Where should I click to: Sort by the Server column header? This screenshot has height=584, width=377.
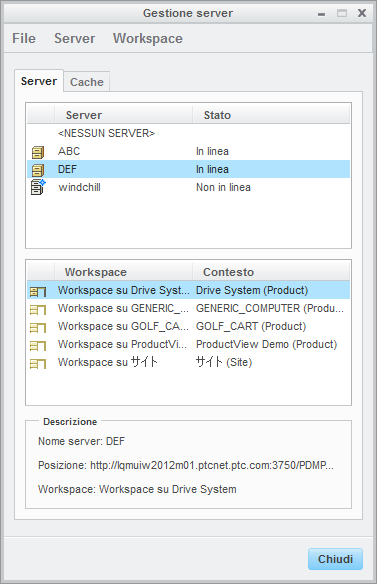(123, 115)
